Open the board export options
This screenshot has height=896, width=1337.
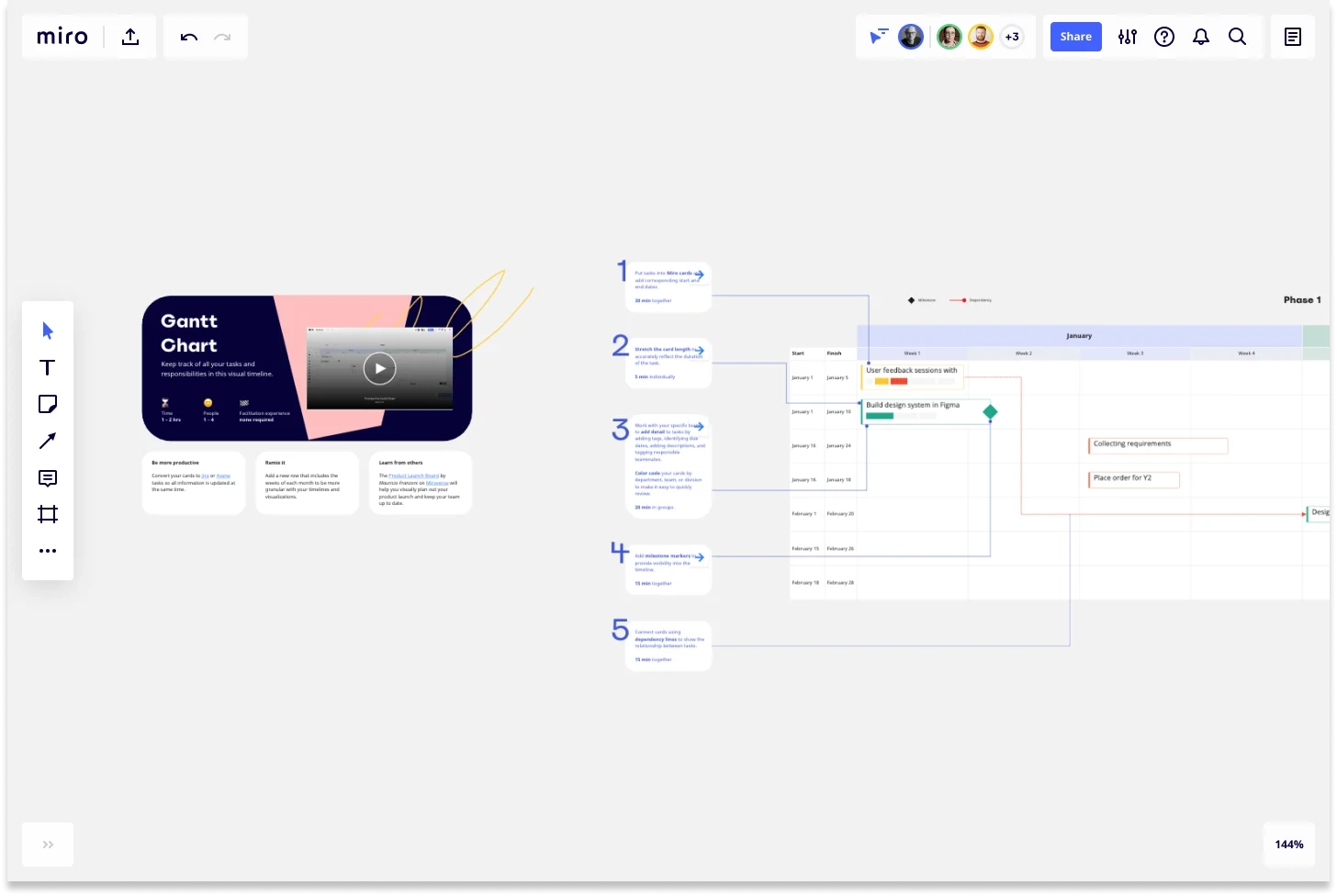click(130, 37)
